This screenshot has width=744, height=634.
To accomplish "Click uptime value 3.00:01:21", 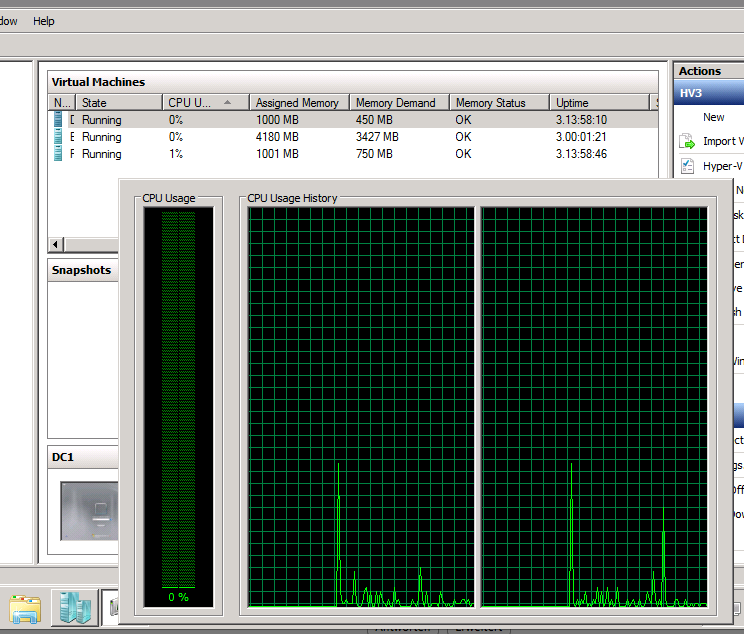I will [581, 137].
